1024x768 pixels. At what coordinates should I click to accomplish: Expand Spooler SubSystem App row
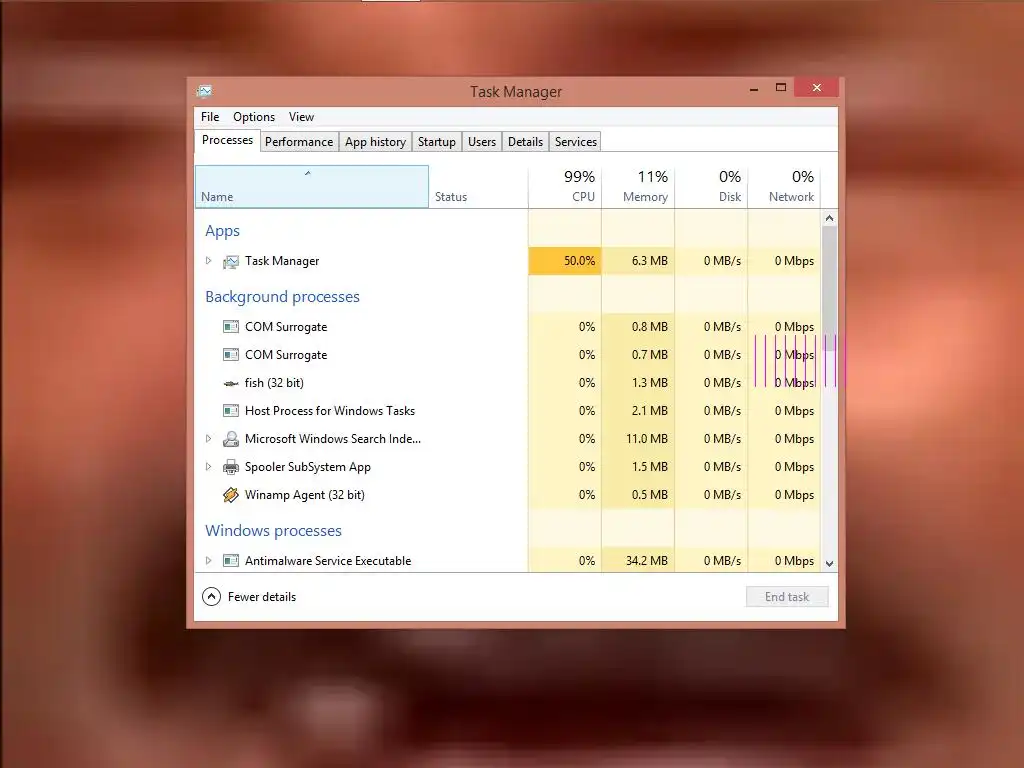pyautogui.click(x=208, y=467)
